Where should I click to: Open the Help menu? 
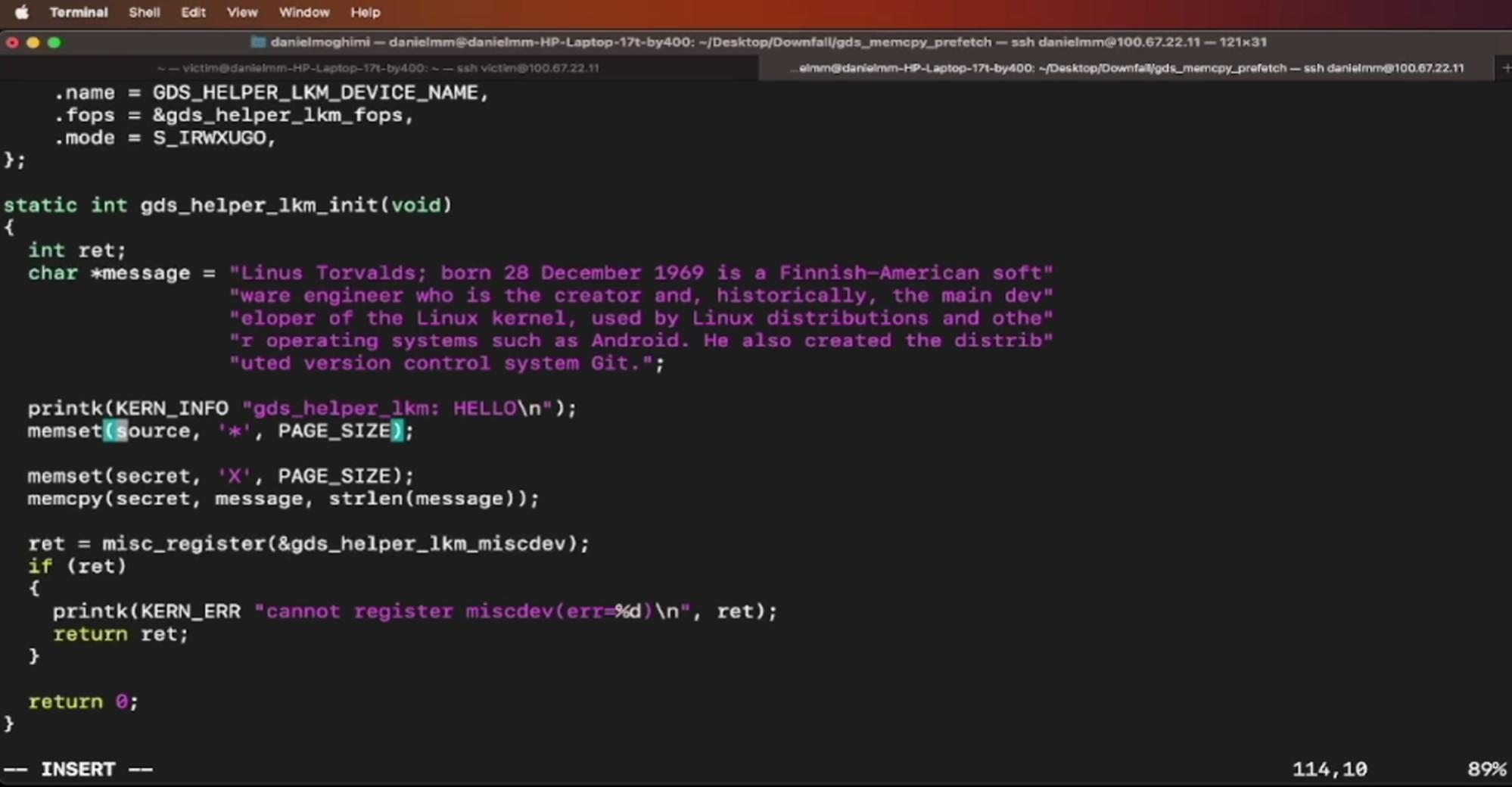(365, 12)
